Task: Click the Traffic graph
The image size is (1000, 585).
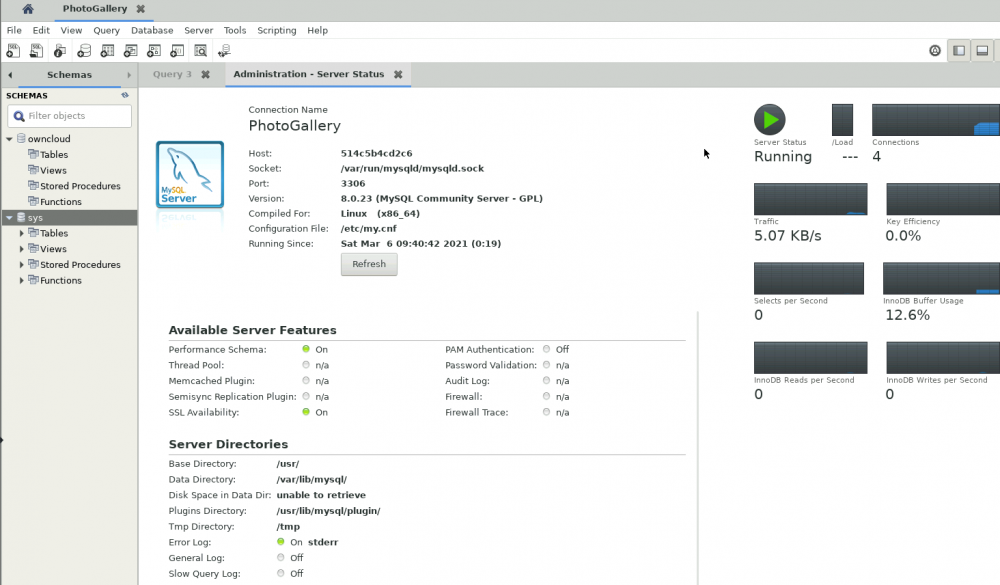Action: pos(811,199)
